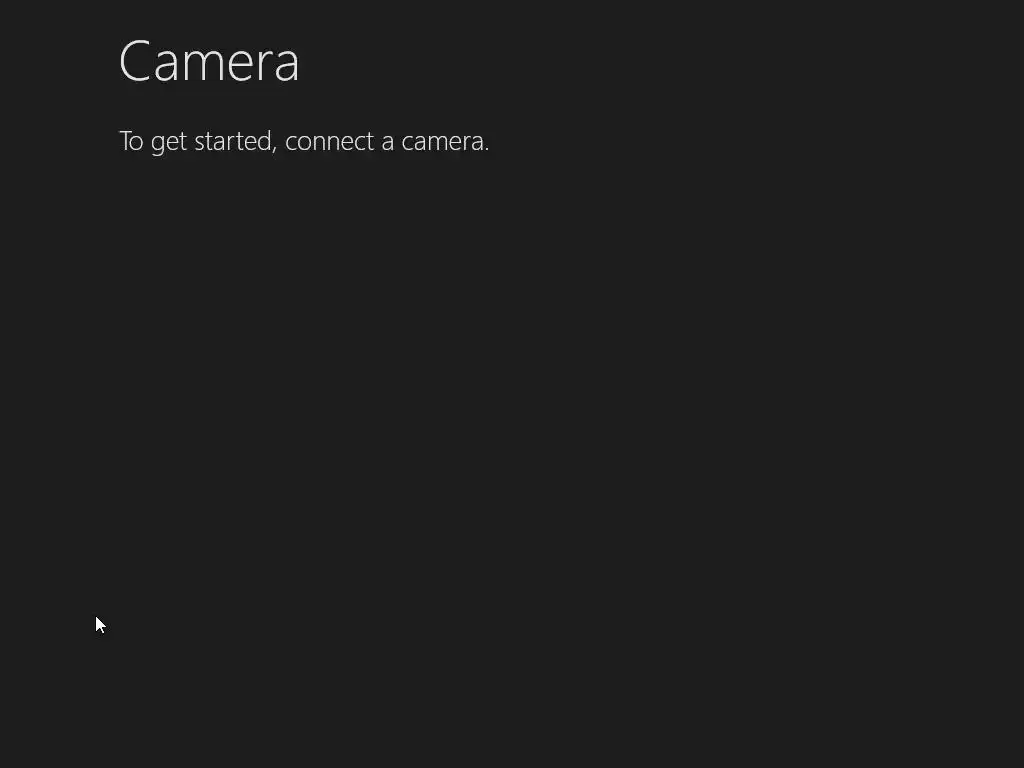Click the "To get started, connect a camera." message
This screenshot has width=1024, height=768.
click(304, 141)
